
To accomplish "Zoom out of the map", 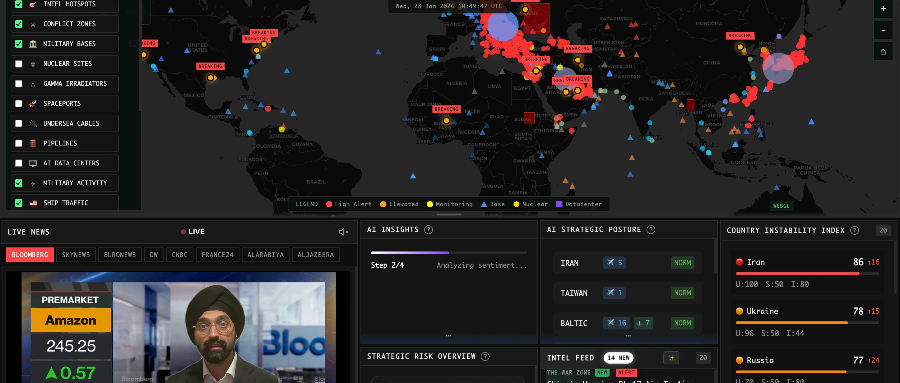I will point(883,30).
